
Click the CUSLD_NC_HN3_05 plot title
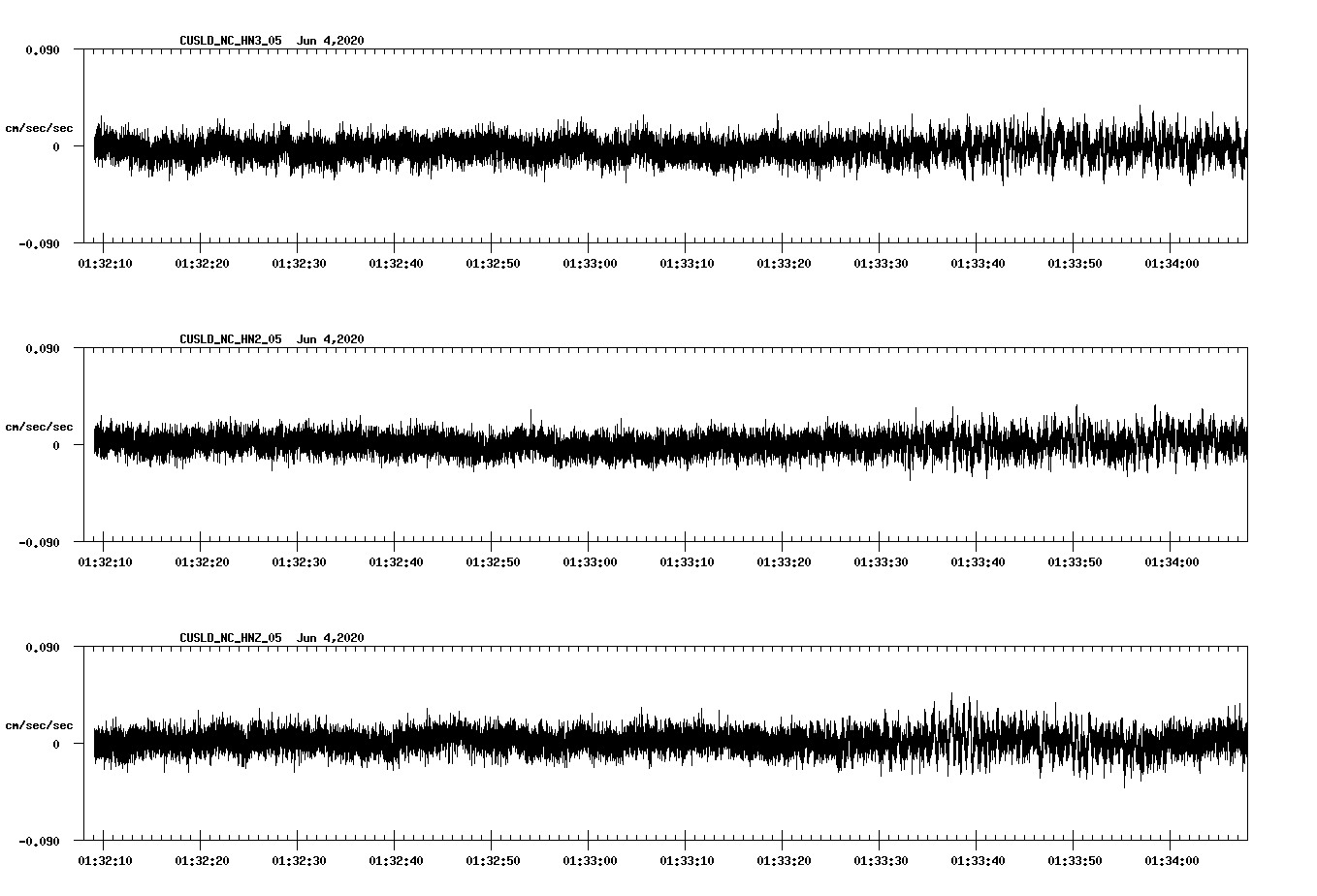(x=272, y=40)
